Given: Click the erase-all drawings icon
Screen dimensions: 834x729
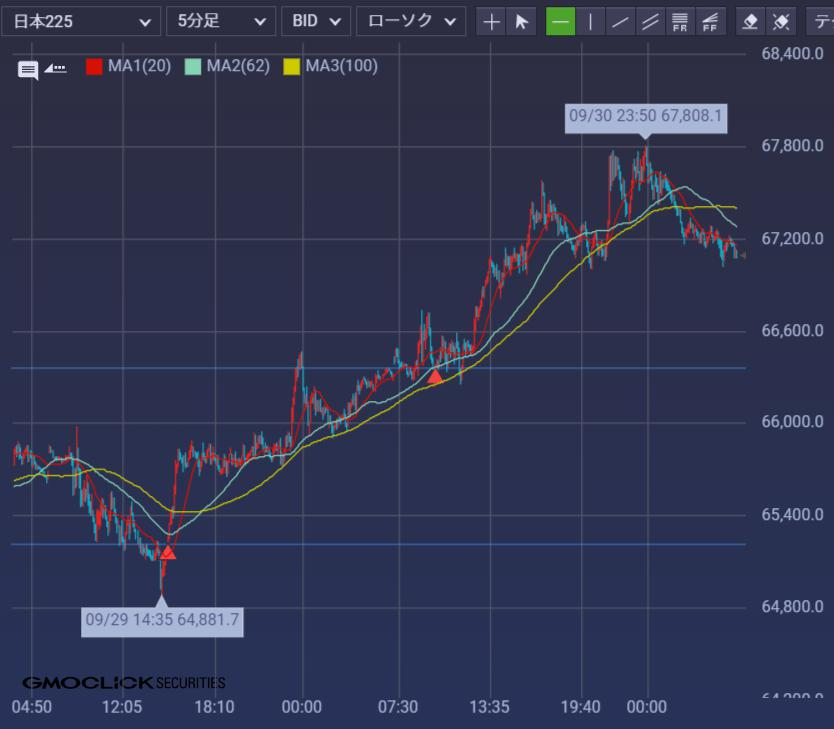Looking at the screenshot, I should tap(781, 22).
